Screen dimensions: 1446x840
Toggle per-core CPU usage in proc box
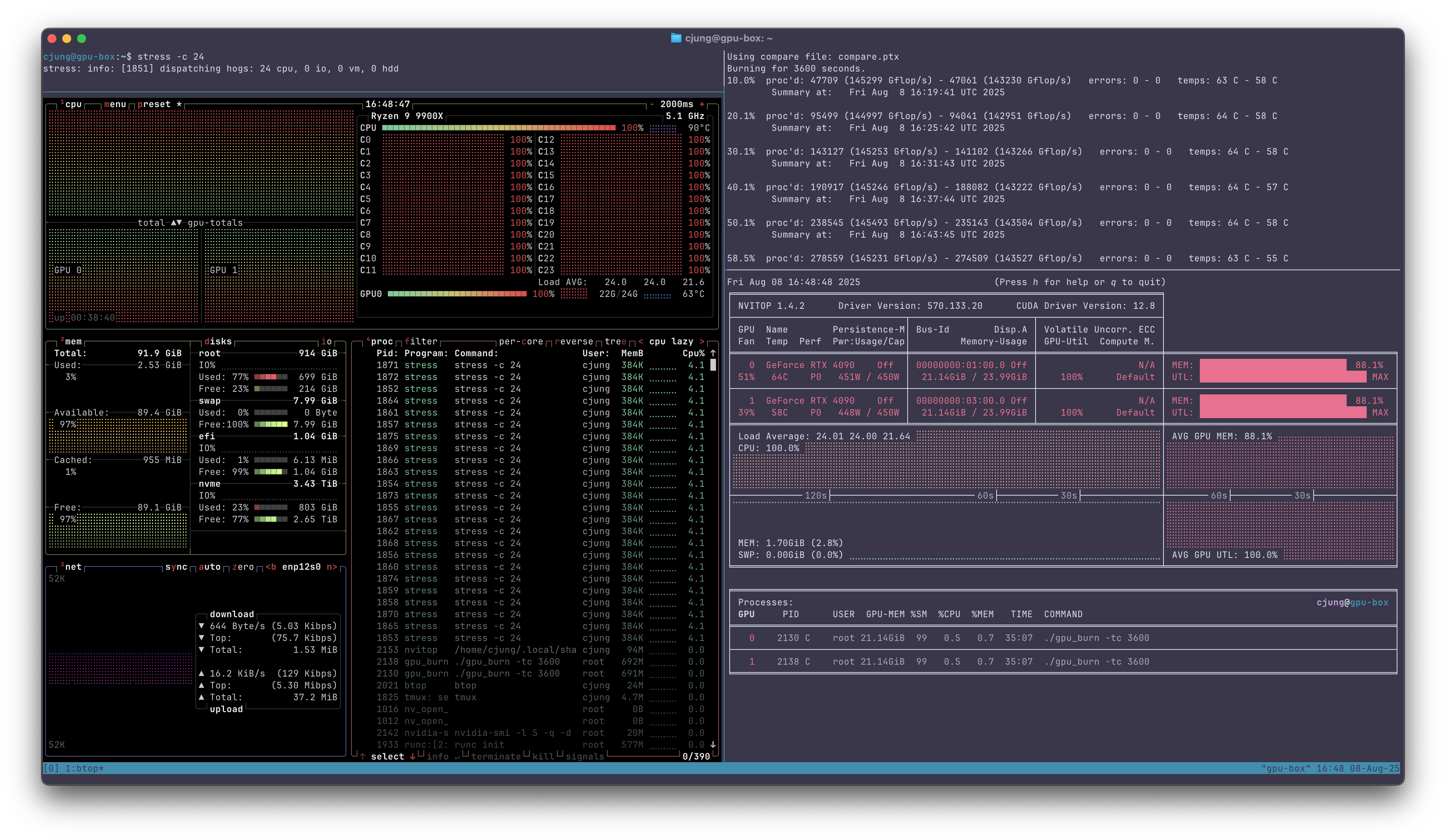point(521,341)
